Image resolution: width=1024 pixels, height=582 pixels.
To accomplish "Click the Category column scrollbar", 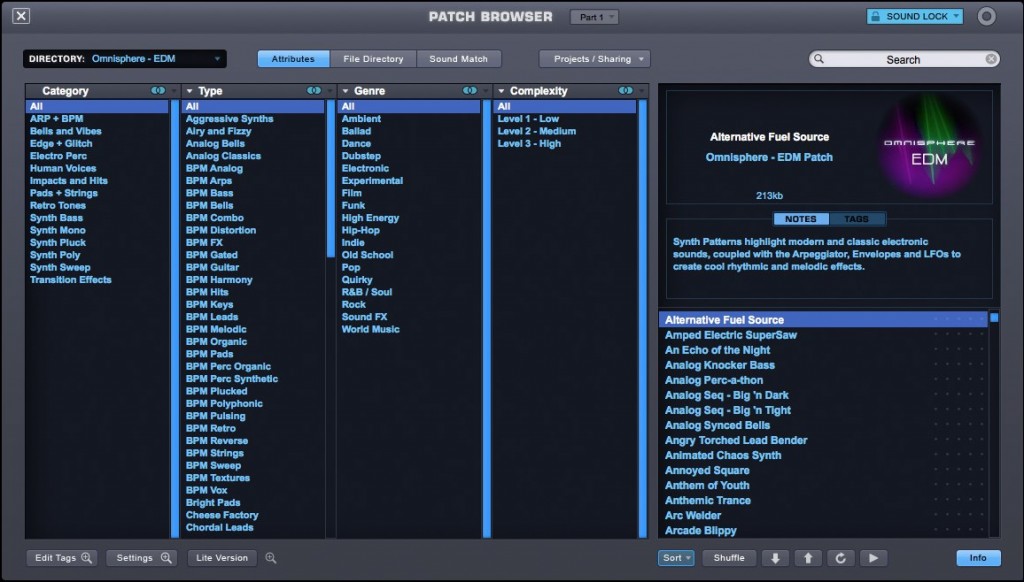I will (x=174, y=319).
